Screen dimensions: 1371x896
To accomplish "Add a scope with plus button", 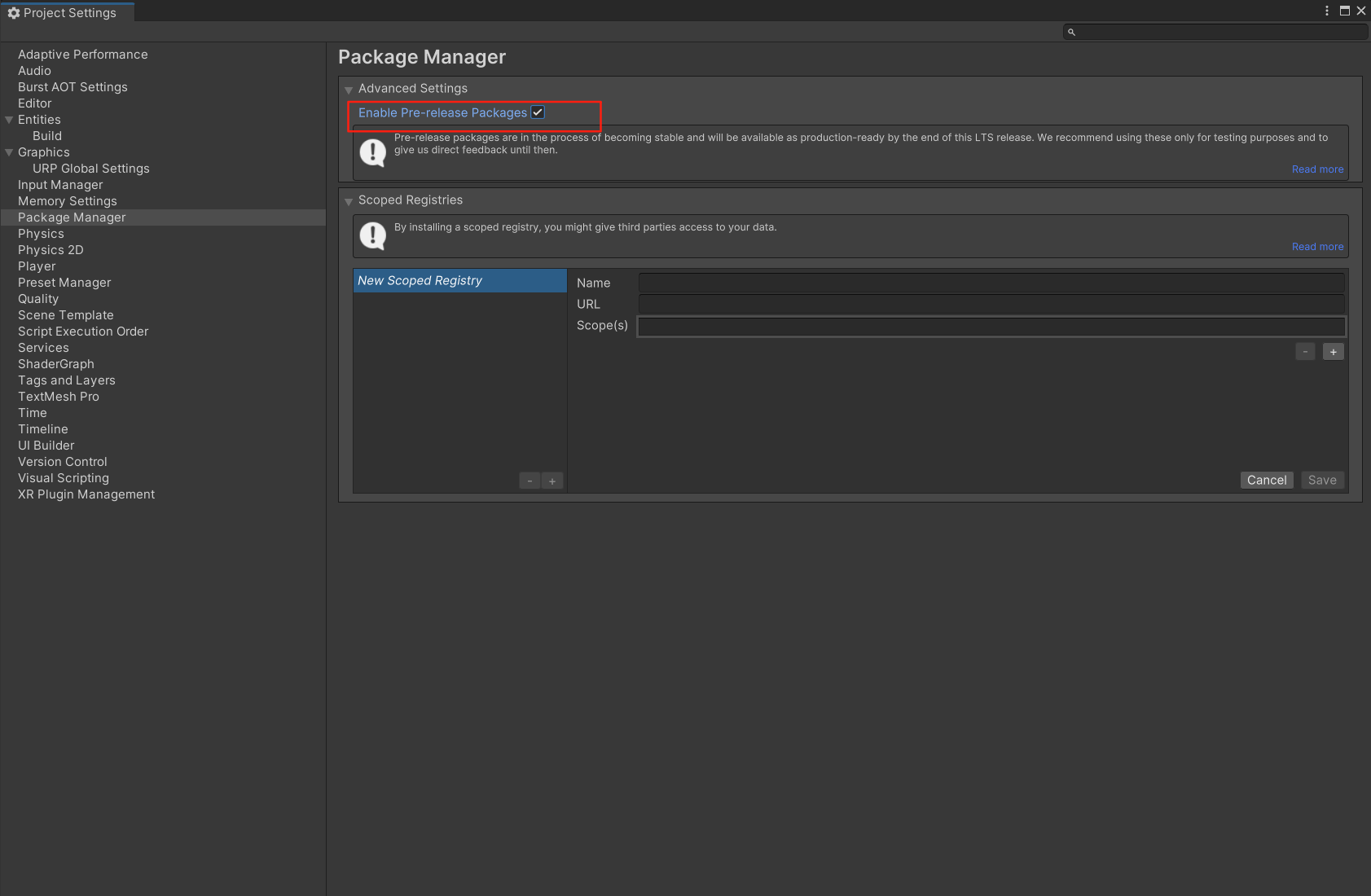I will (x=1334, y=352).
